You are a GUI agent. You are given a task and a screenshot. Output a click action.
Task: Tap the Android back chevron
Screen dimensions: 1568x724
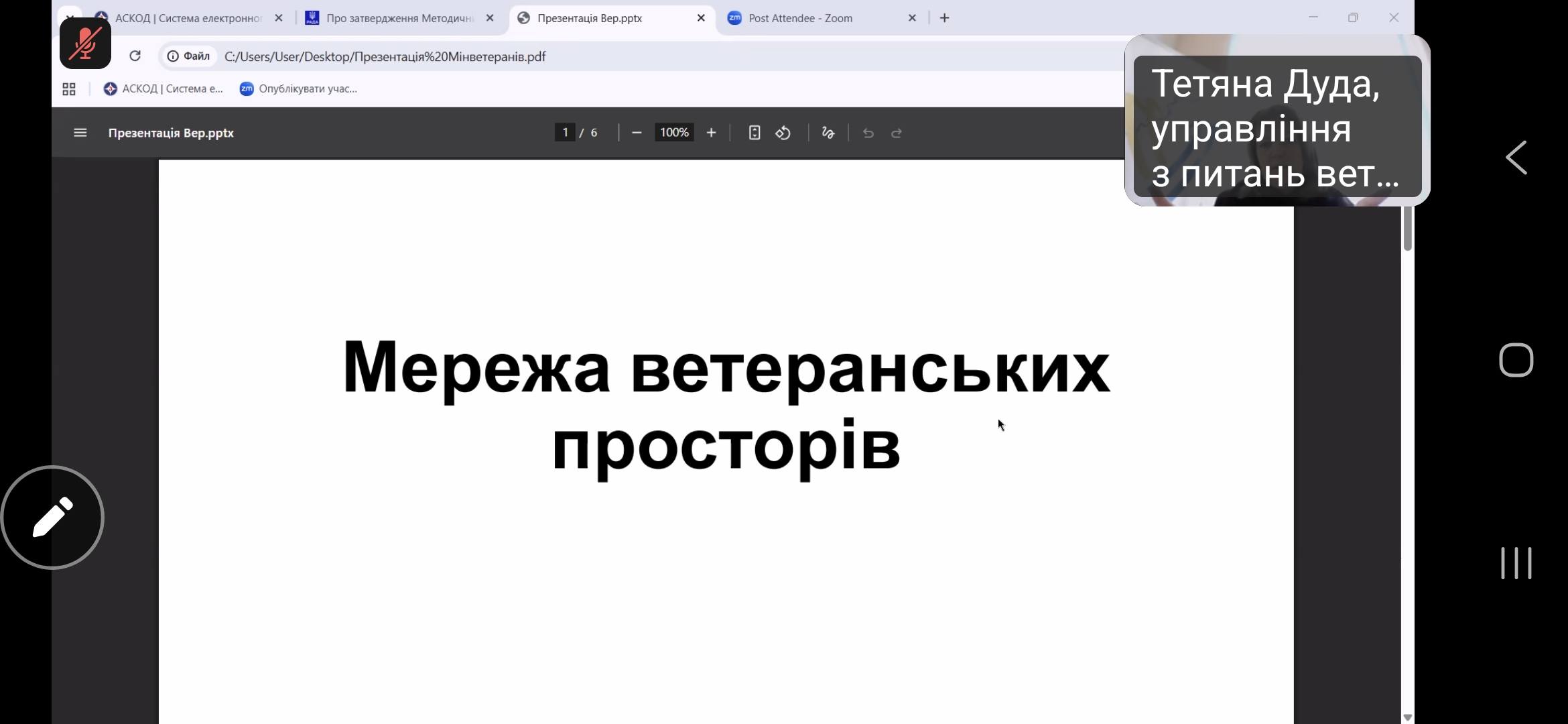pos(1516,158)
